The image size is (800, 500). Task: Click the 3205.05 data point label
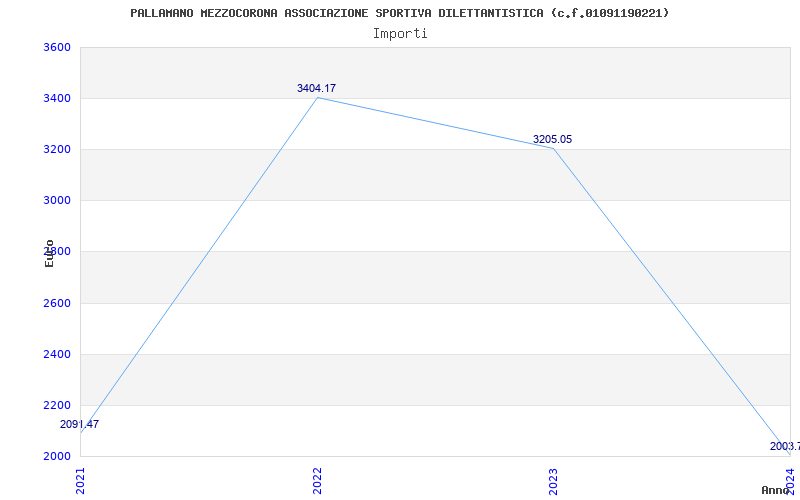click(553, 139)
